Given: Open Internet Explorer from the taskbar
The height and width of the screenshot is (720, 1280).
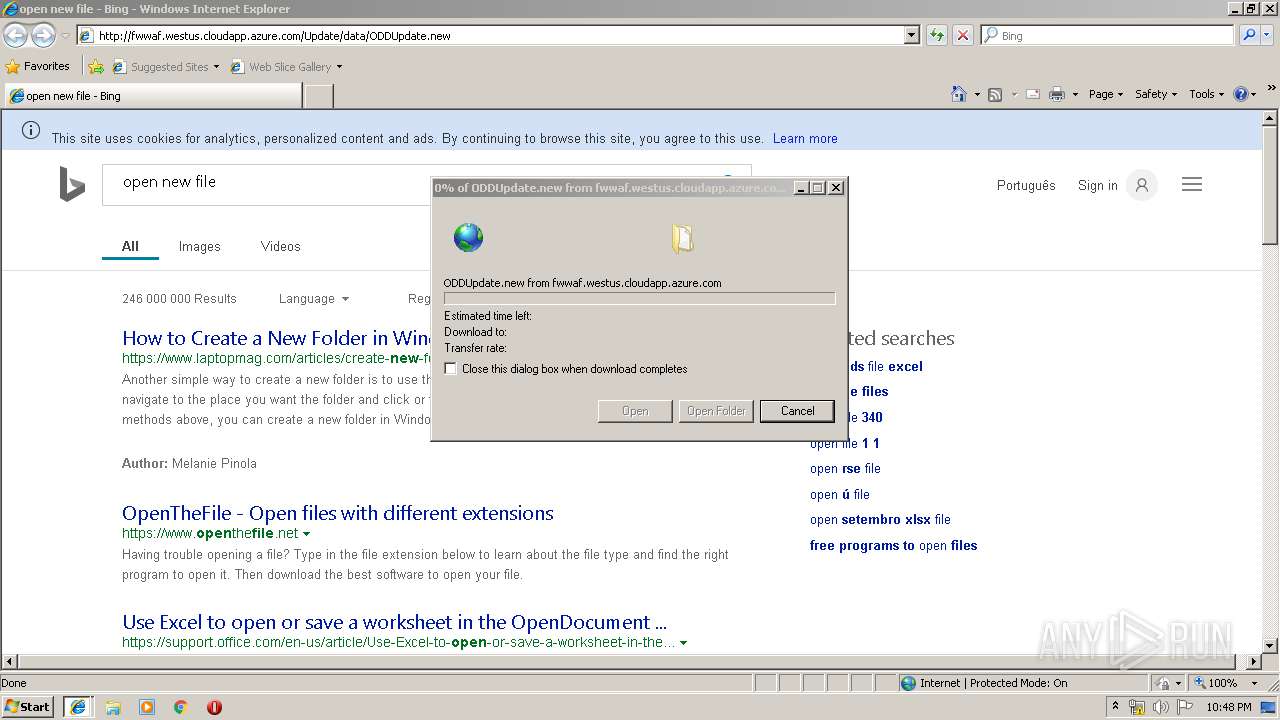Looking at the screenshot, I should coord(78,707).
